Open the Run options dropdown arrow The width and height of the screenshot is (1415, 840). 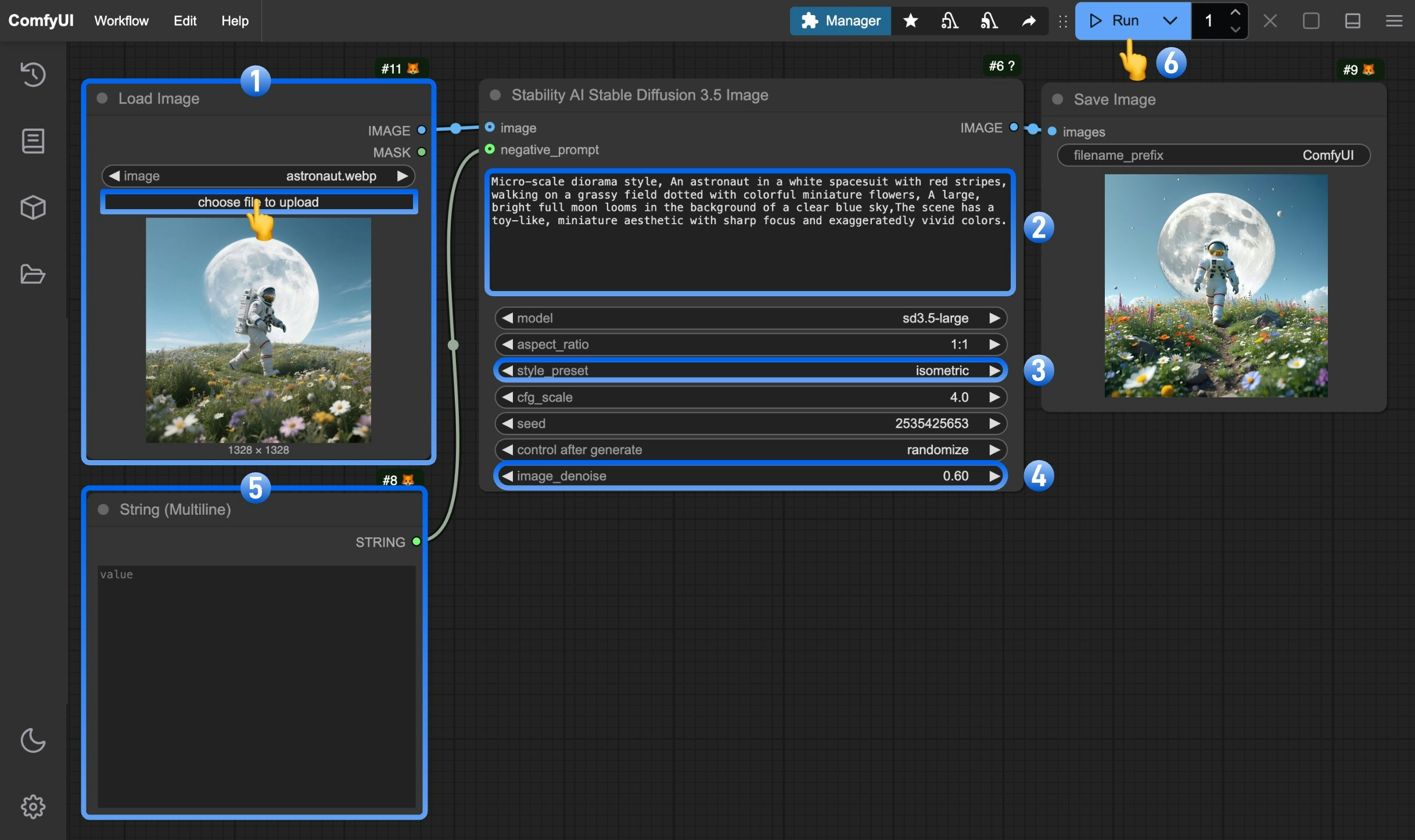[1169, 21]
